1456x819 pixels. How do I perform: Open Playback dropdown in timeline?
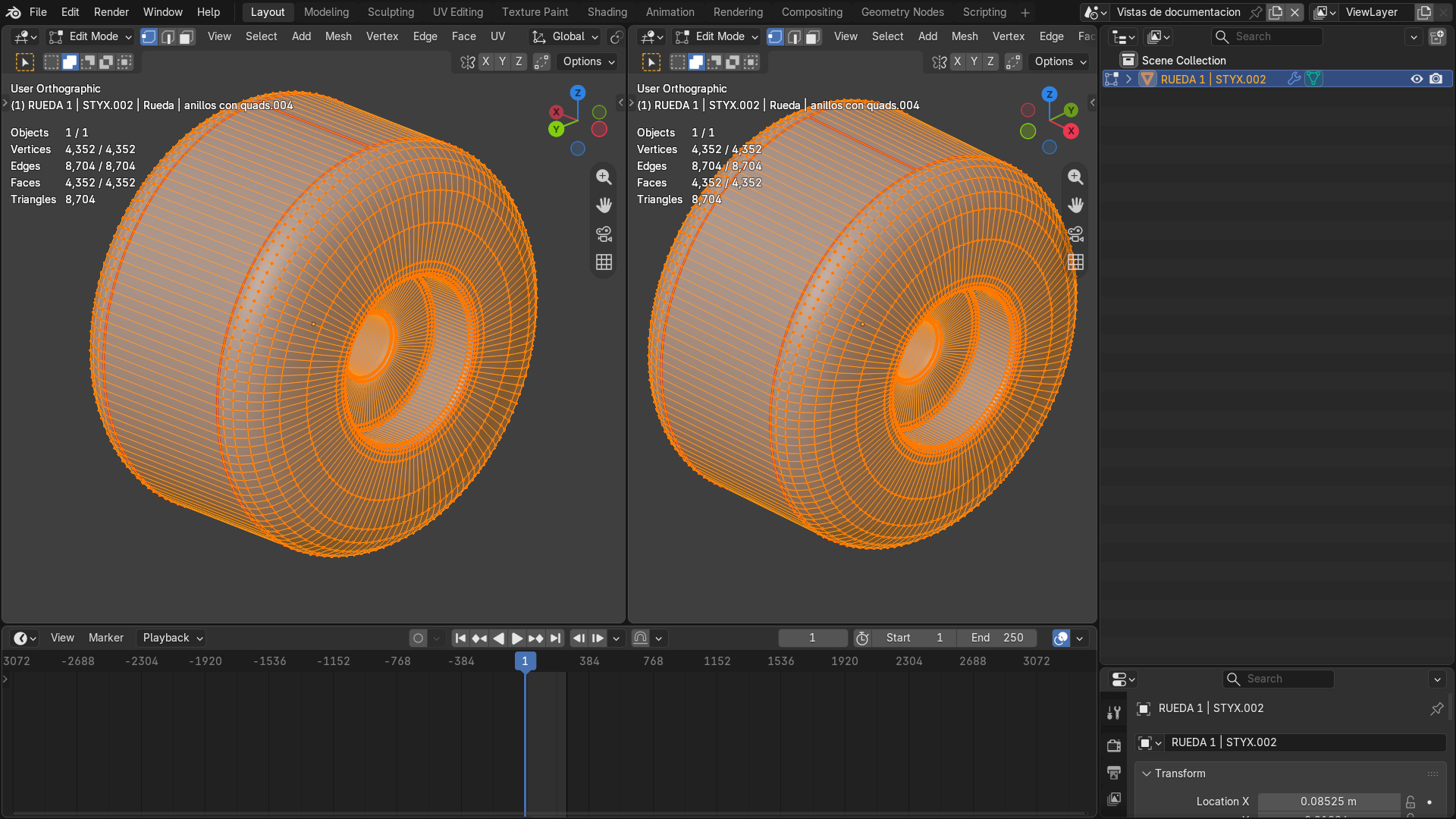click(172, 639)
